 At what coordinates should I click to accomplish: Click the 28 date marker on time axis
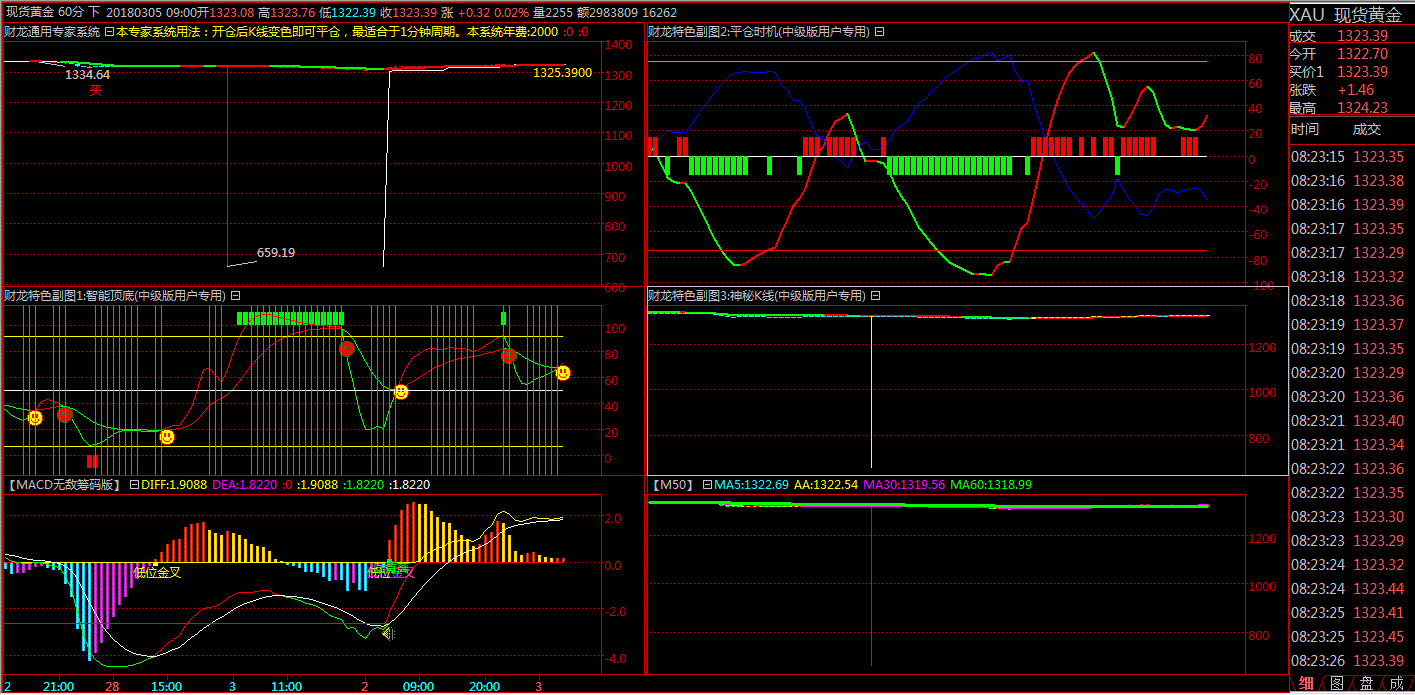(x=112, y=687)
